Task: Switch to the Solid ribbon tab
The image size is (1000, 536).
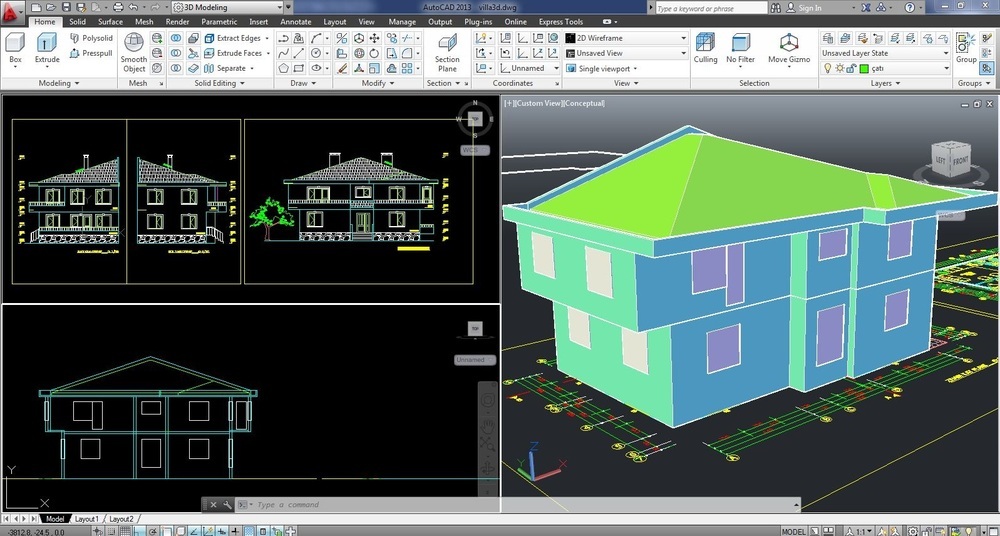Action: [x=78, y=22]
